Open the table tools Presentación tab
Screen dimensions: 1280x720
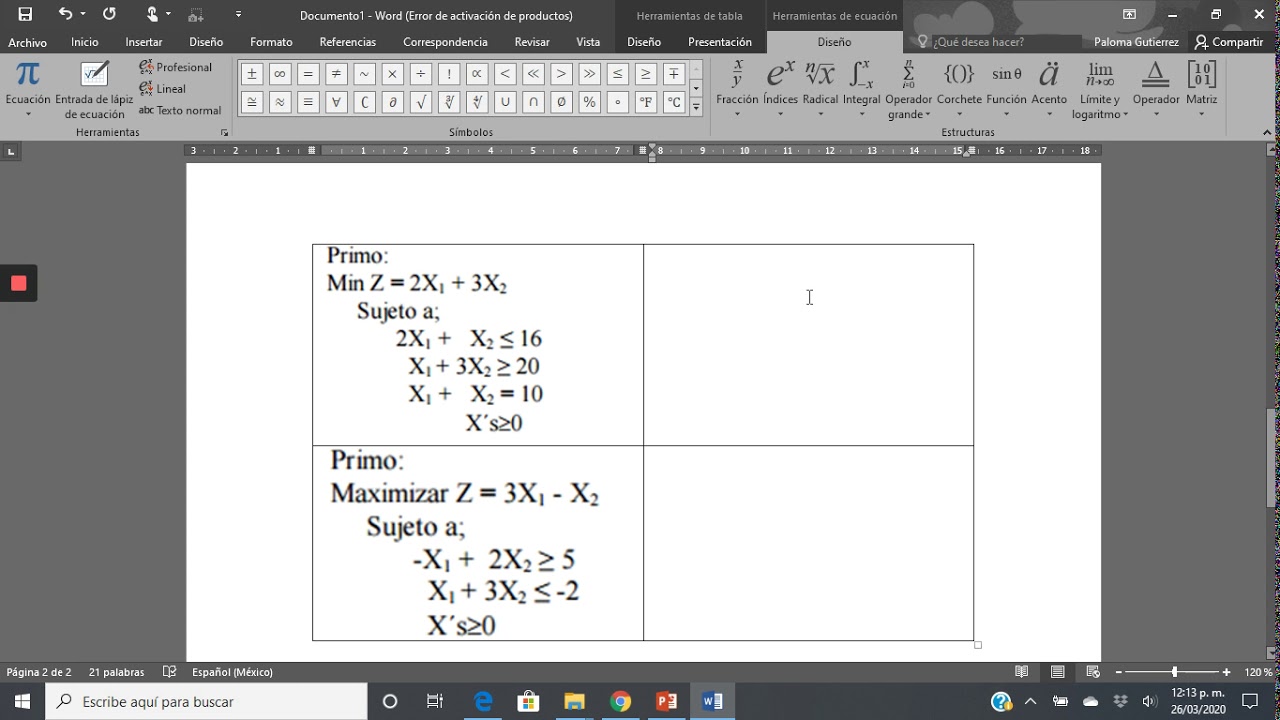pos(720,42)
